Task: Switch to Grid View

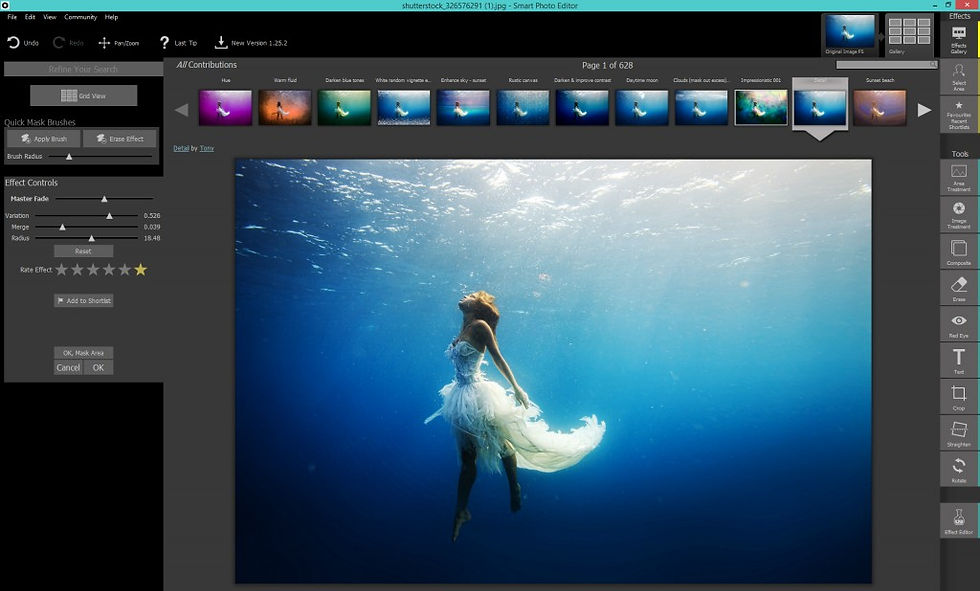Action: coord(84,96)
